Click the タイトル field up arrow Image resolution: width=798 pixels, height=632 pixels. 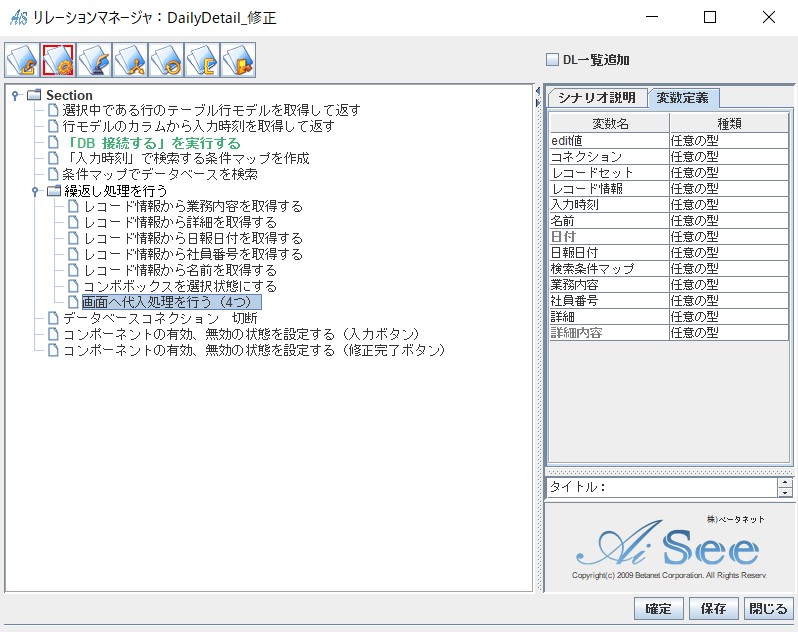(x=785, y=482)
